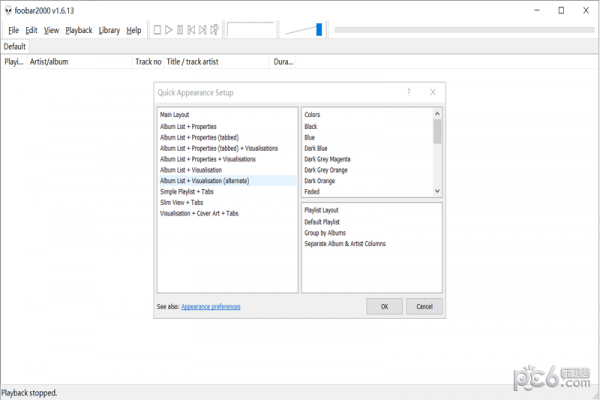
Task: Click the Colors list scrollbar thumb
Action: [437, 131]
